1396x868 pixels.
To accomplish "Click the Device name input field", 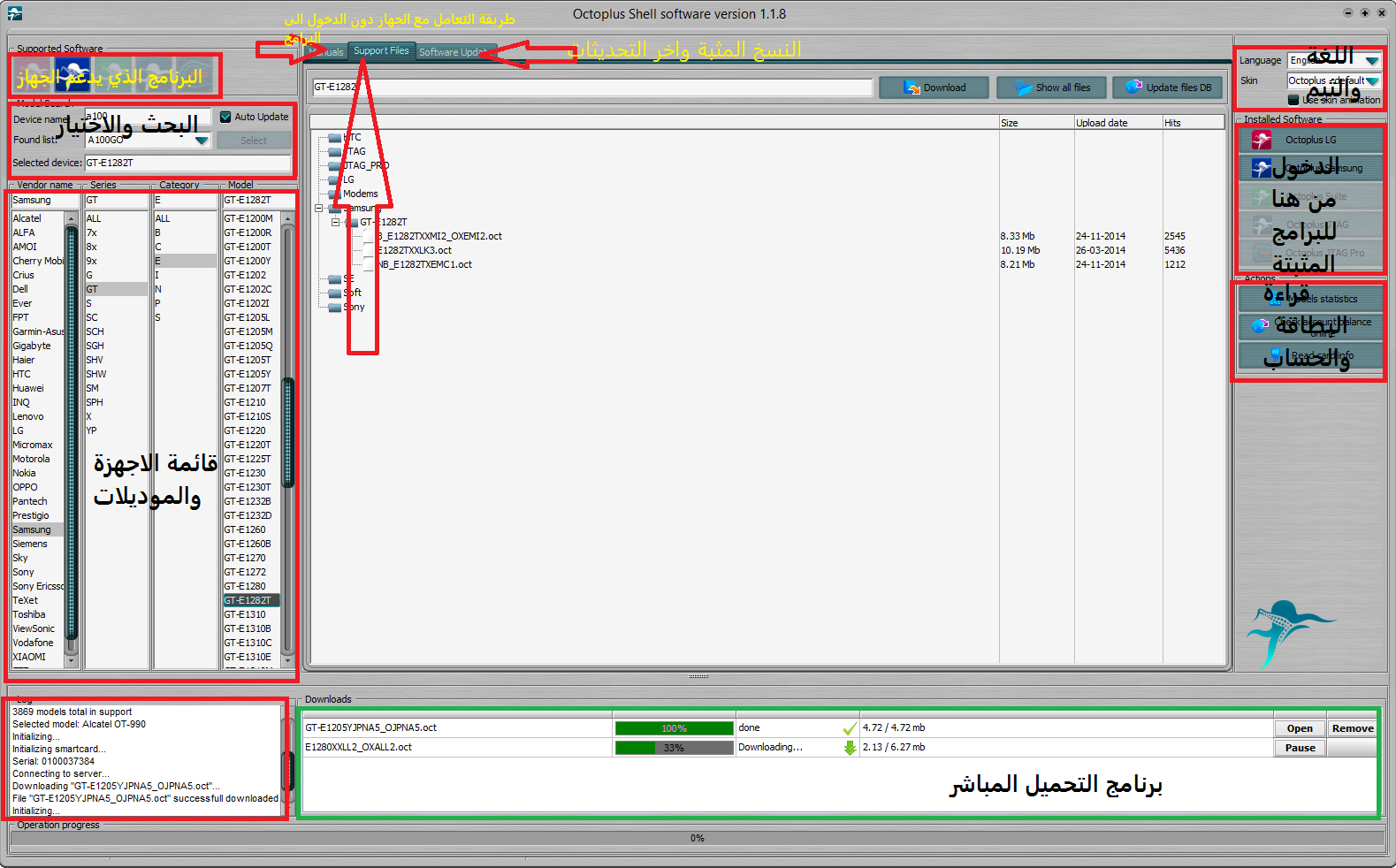I will tap(148, 117).
